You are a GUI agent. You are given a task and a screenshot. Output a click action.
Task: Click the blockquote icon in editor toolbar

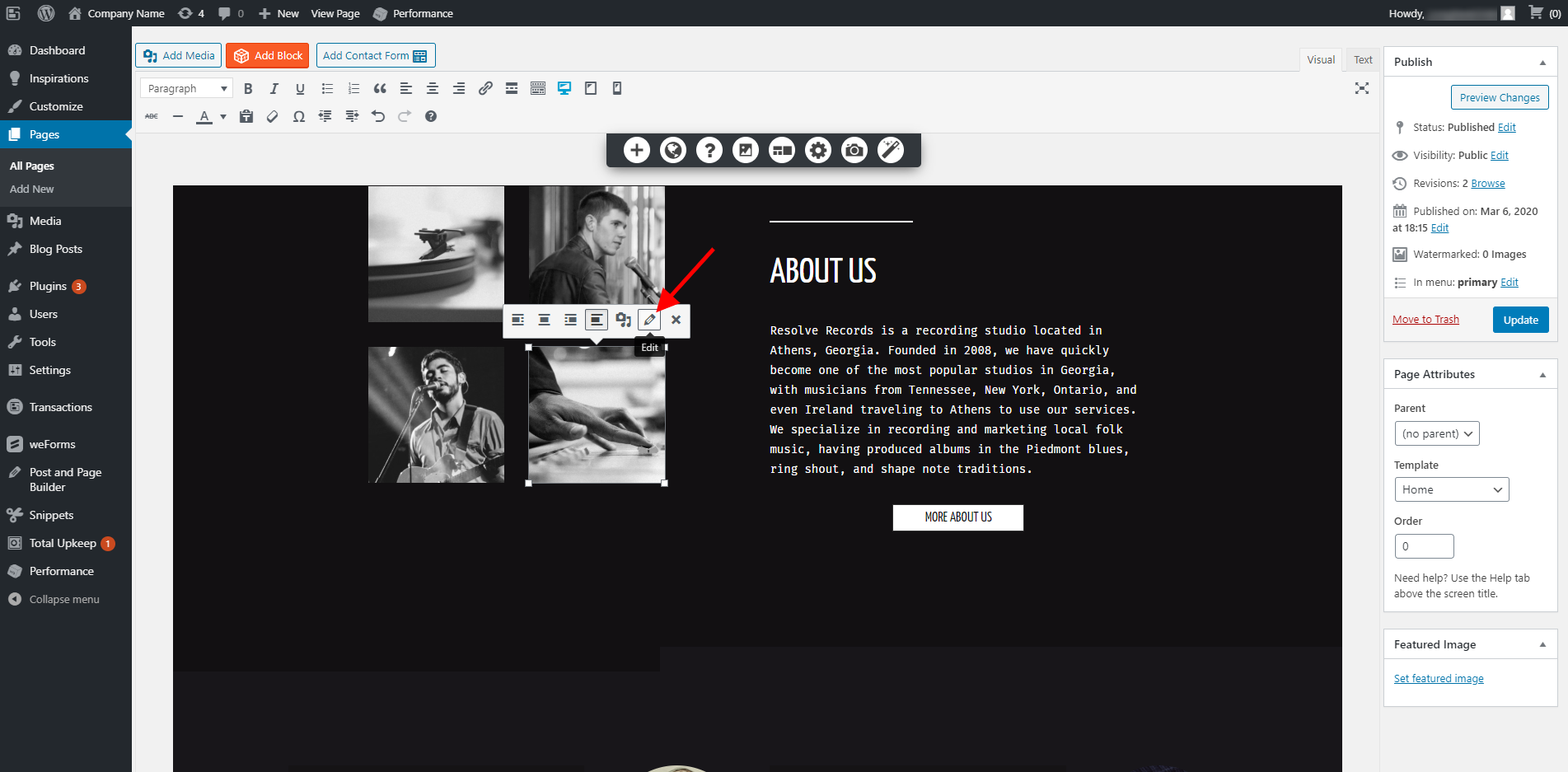(380, 88)
